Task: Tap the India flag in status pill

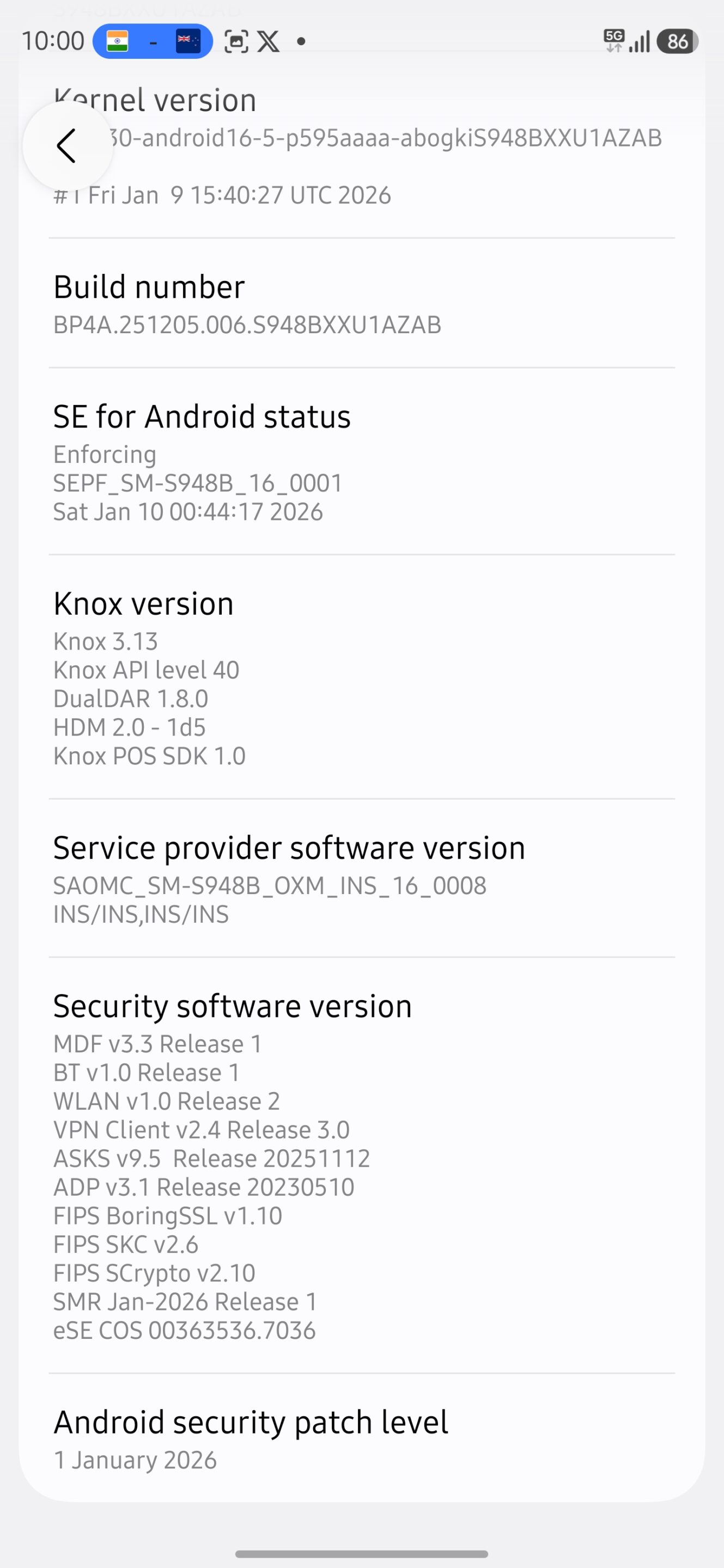Action: (118, 41)
